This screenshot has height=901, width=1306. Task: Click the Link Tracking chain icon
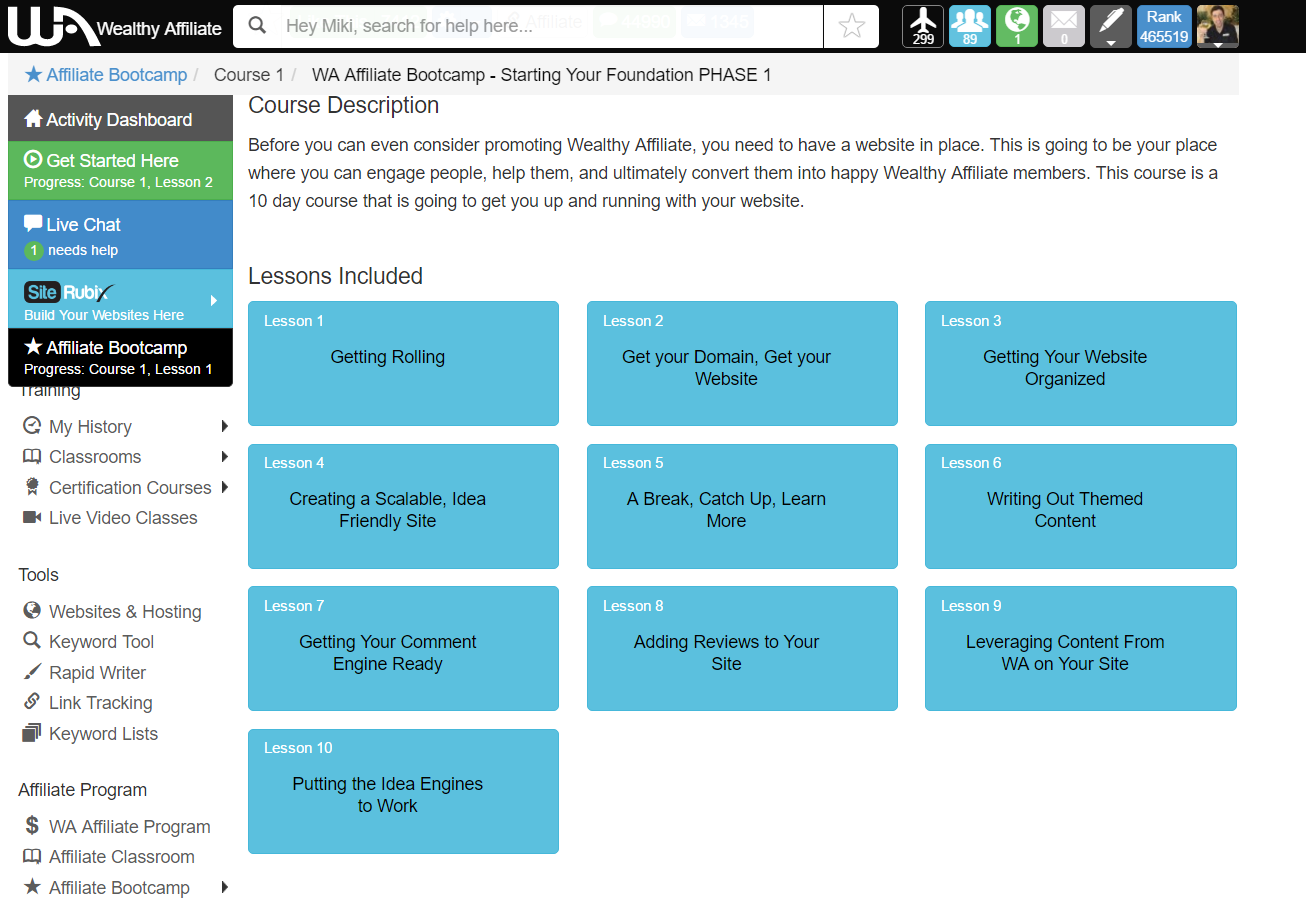click(32, 701)
